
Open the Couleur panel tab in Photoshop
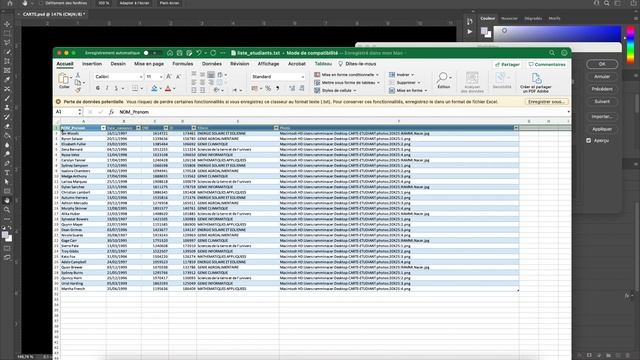point(487,18)
